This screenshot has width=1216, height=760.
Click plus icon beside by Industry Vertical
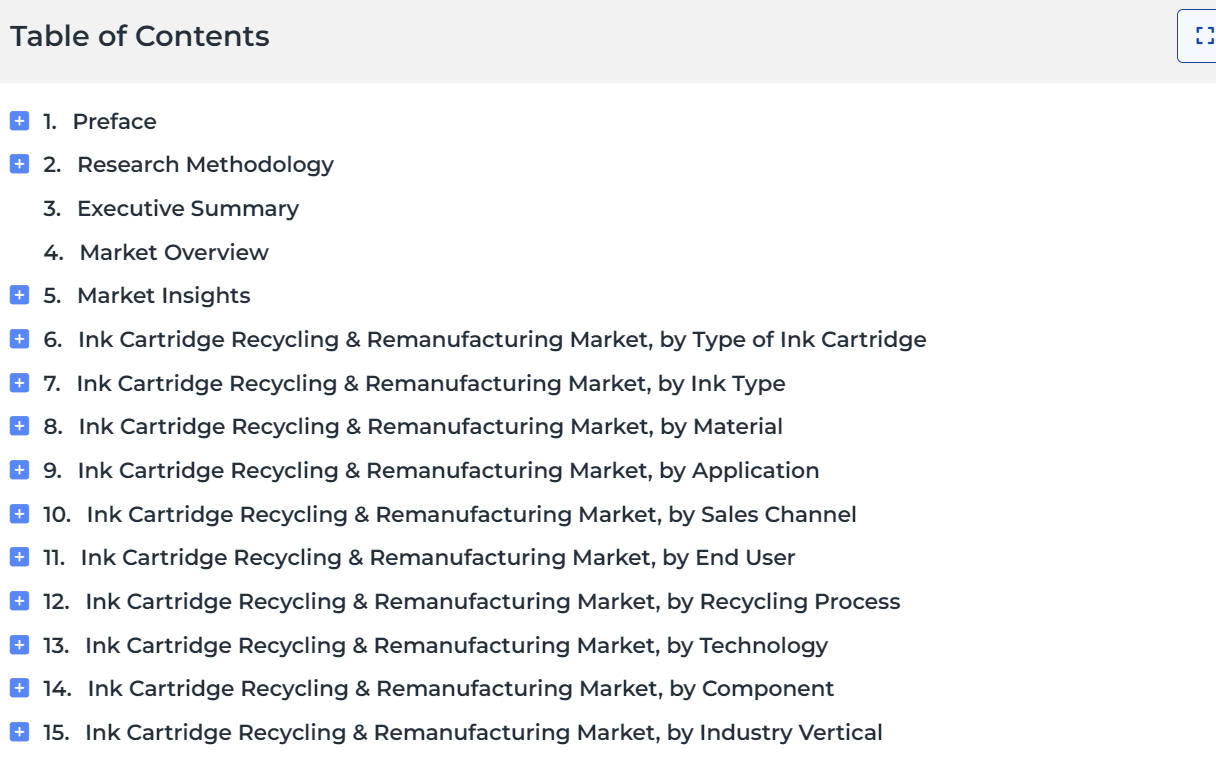click(x=19, y=732)
